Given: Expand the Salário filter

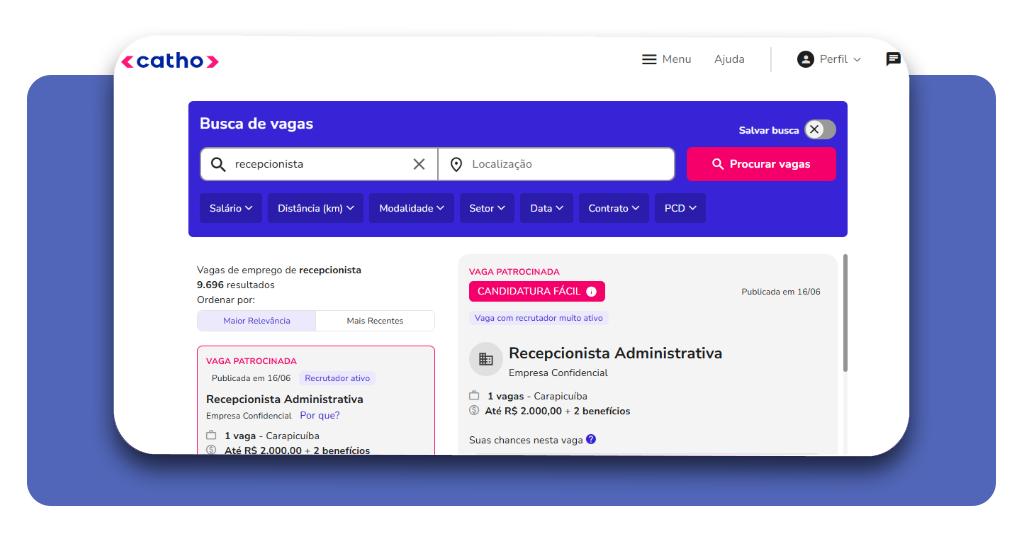Looking at the screenshot, I should [231, 208].
